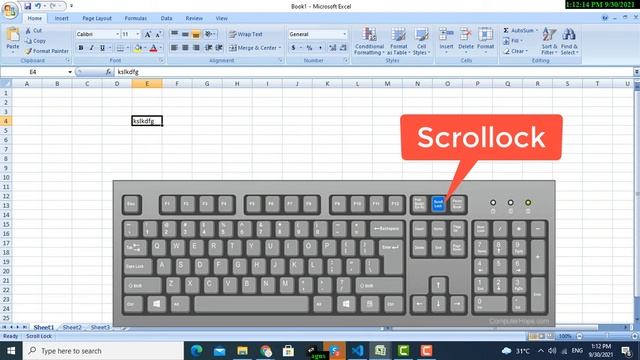Insert cells button
This screenshot has width=640, height=360.
[x=446, y=40]
